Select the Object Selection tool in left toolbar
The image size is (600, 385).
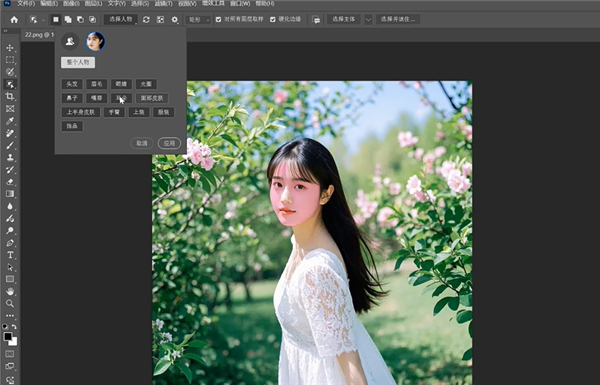[10, 84]
